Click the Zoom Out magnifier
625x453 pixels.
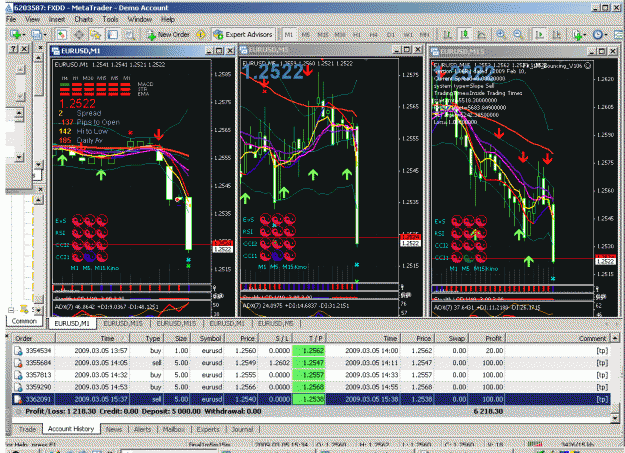[518, 35]
